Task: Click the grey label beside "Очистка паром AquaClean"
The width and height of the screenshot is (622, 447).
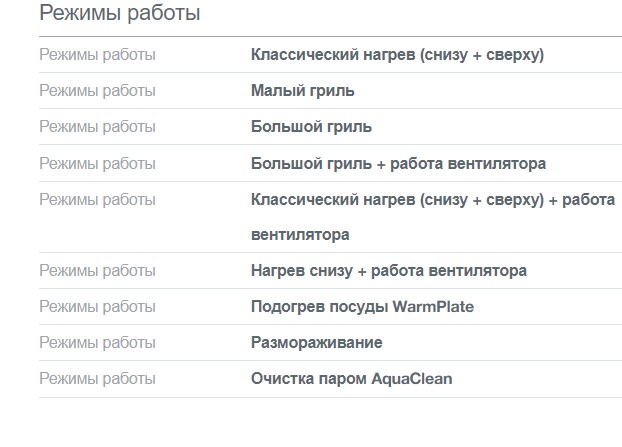Action: pos(97,379)
